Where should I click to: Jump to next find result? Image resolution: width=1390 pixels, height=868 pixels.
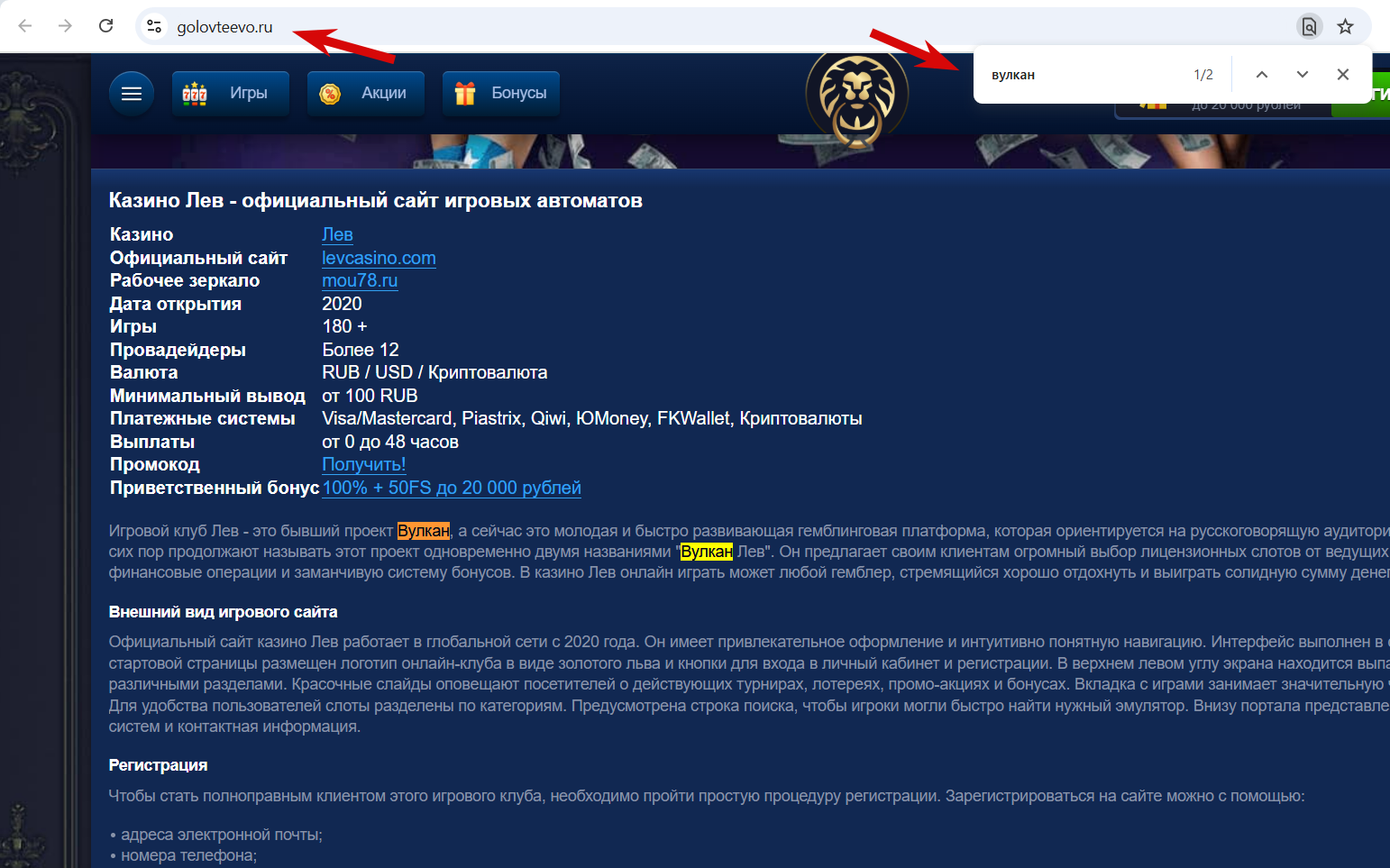[1303, 75]
